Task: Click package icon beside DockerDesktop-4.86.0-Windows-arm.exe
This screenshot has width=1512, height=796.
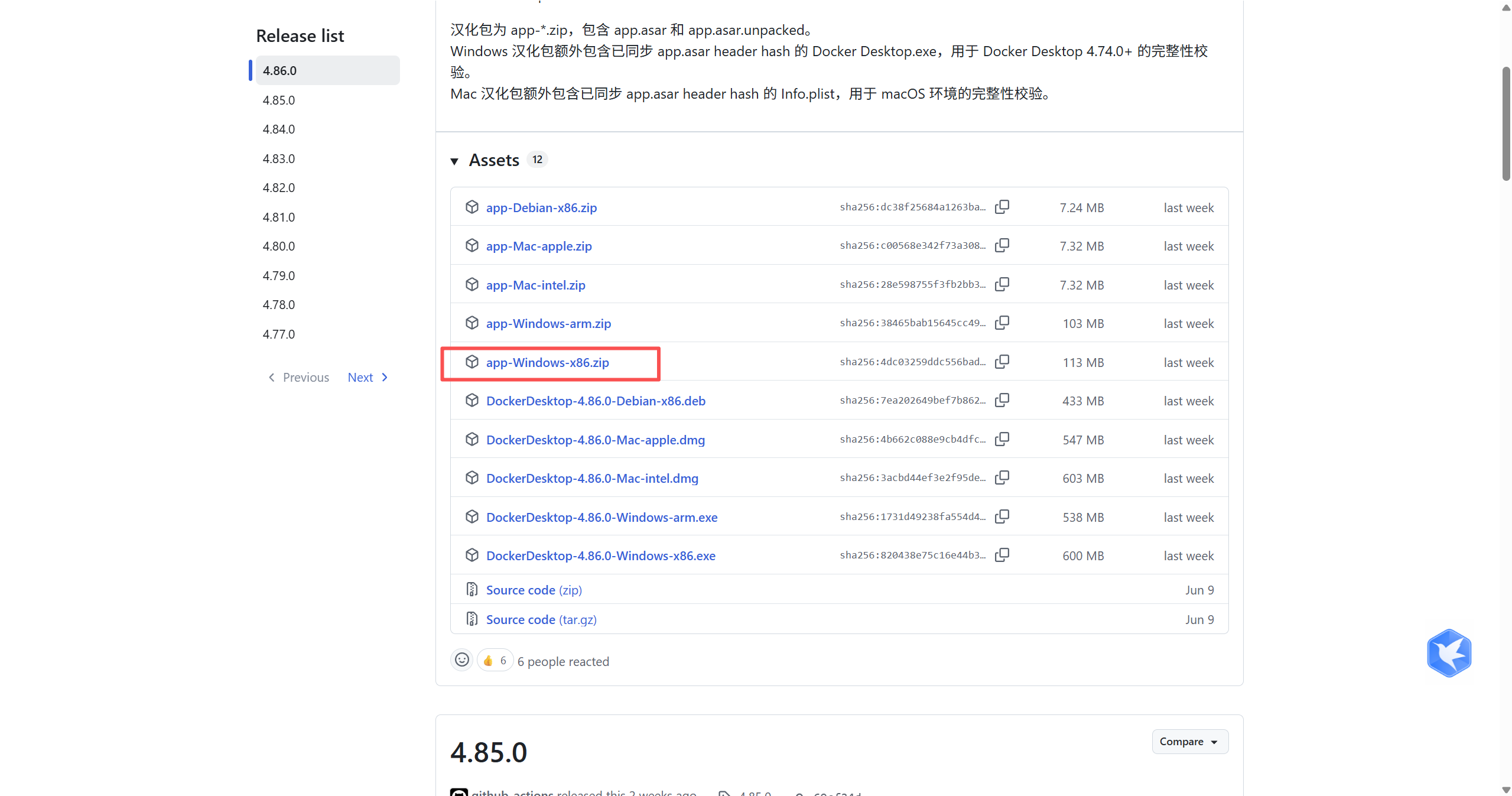Action: pos(472,516)
